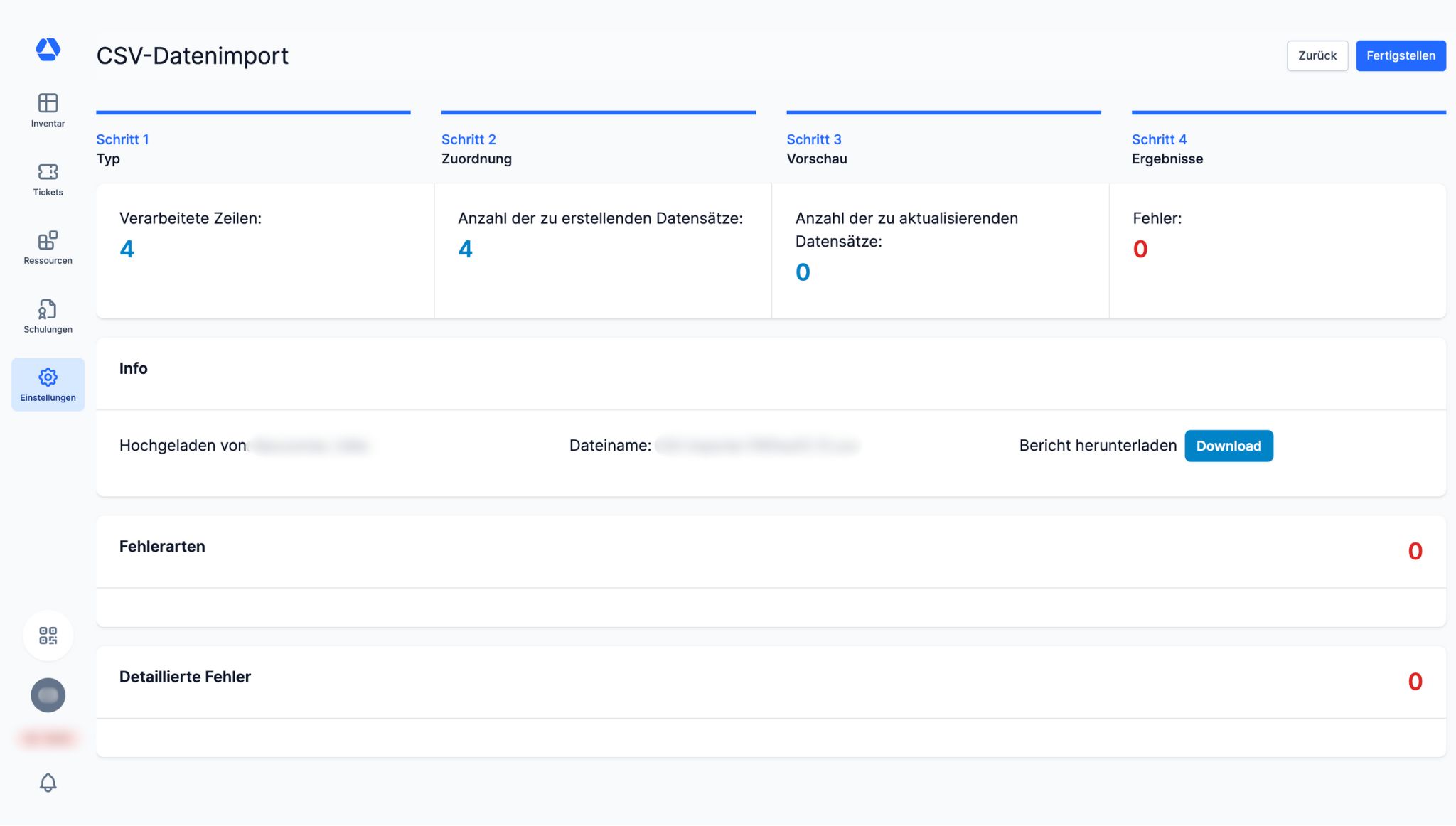This screenshot has height=826, width=1456.
Task: Expand the Fehlerarten section
Action: [162, 547]
